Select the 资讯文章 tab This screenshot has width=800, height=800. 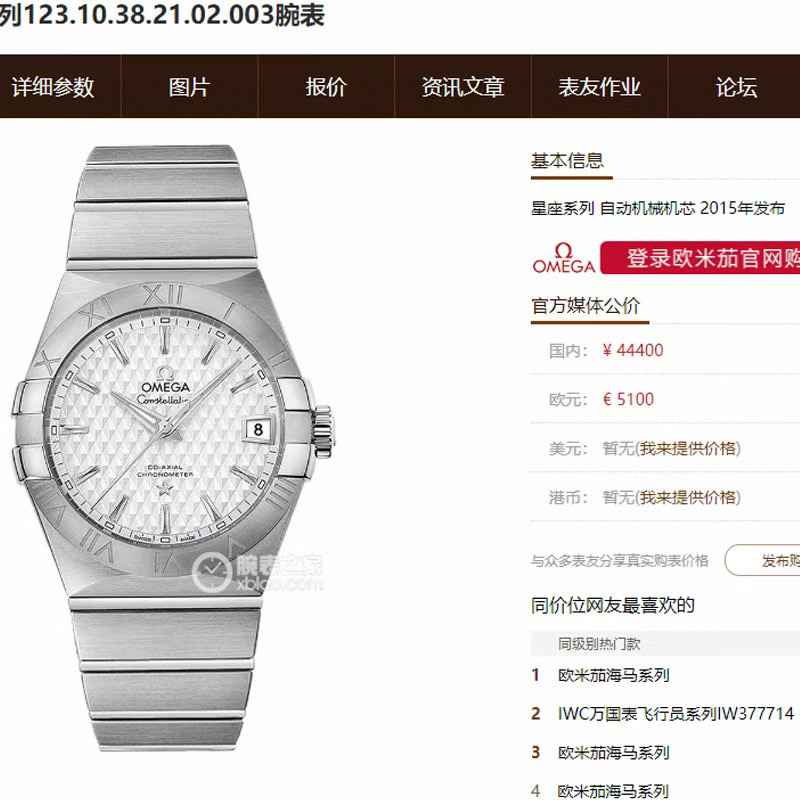[463, 87]
